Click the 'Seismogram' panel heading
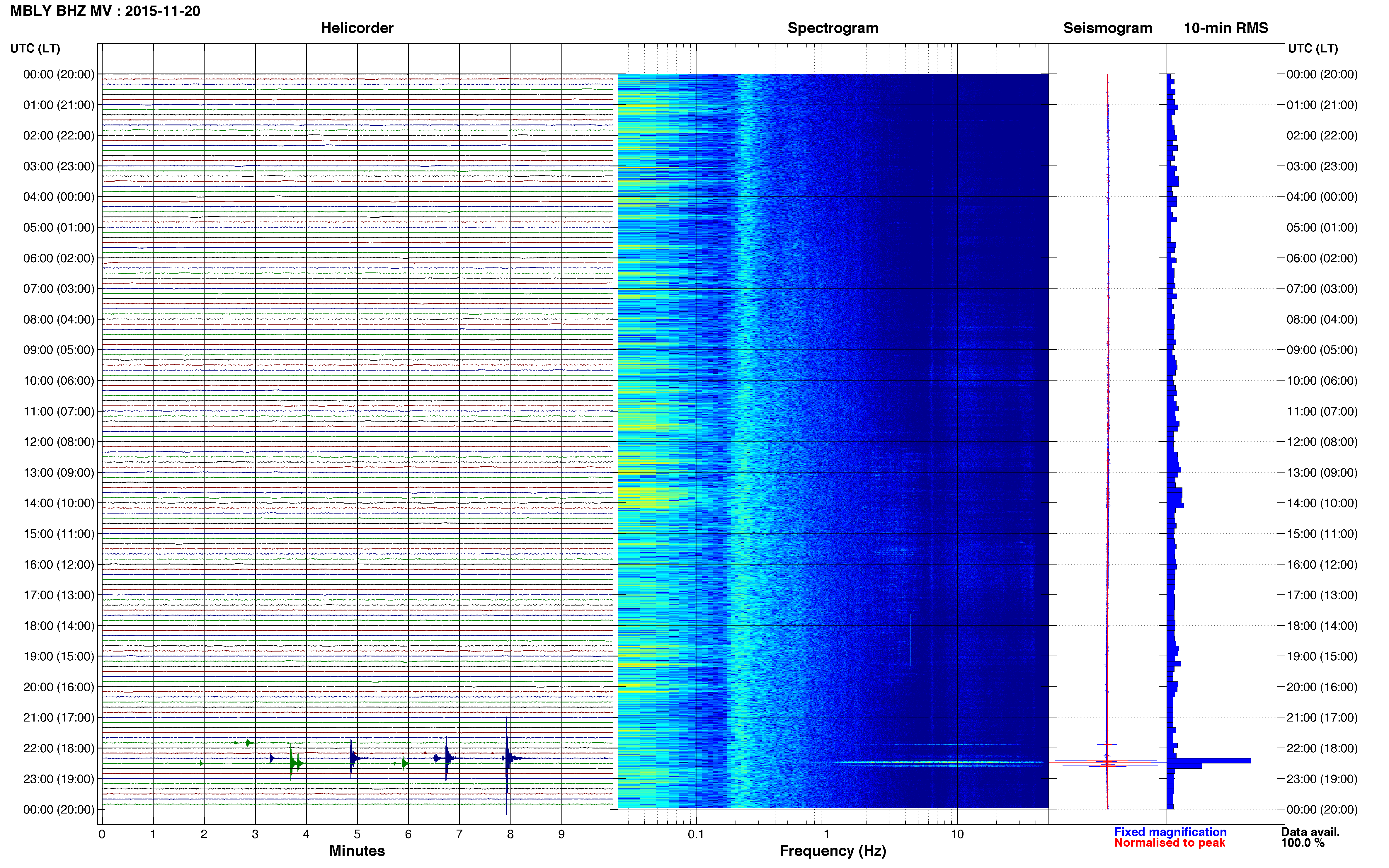 [1107, 28]
